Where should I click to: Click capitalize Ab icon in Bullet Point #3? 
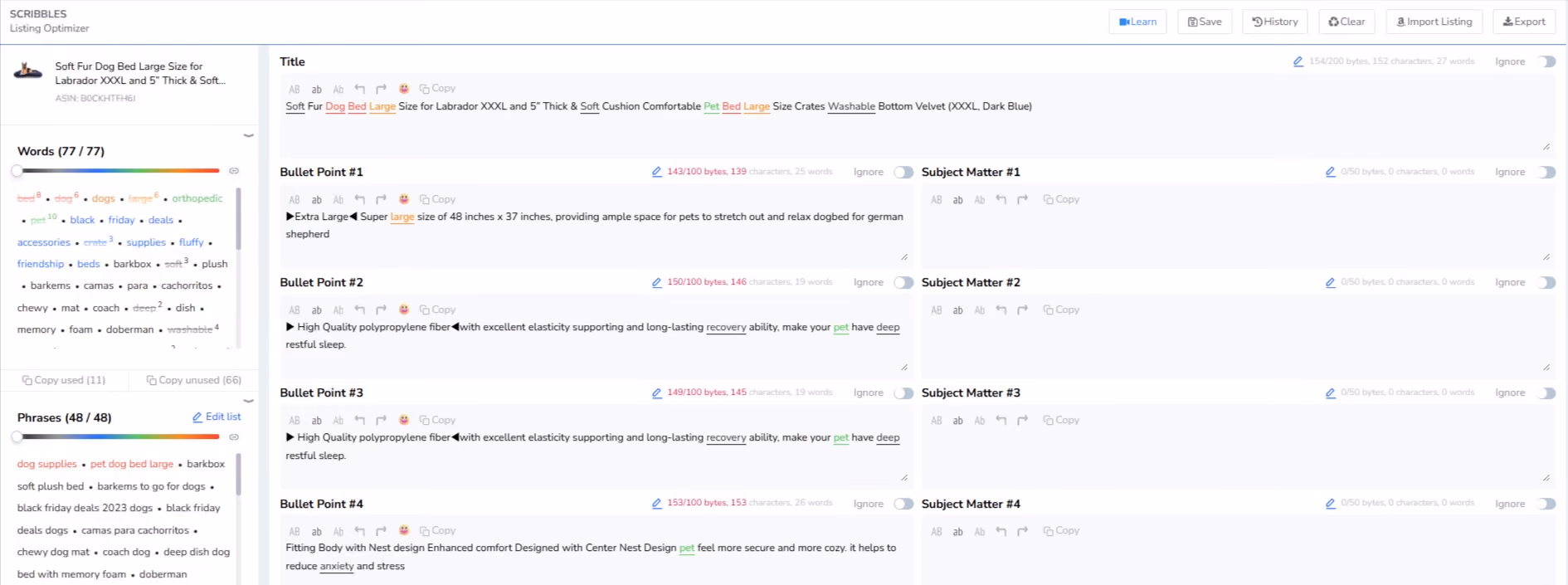(338, 421)
